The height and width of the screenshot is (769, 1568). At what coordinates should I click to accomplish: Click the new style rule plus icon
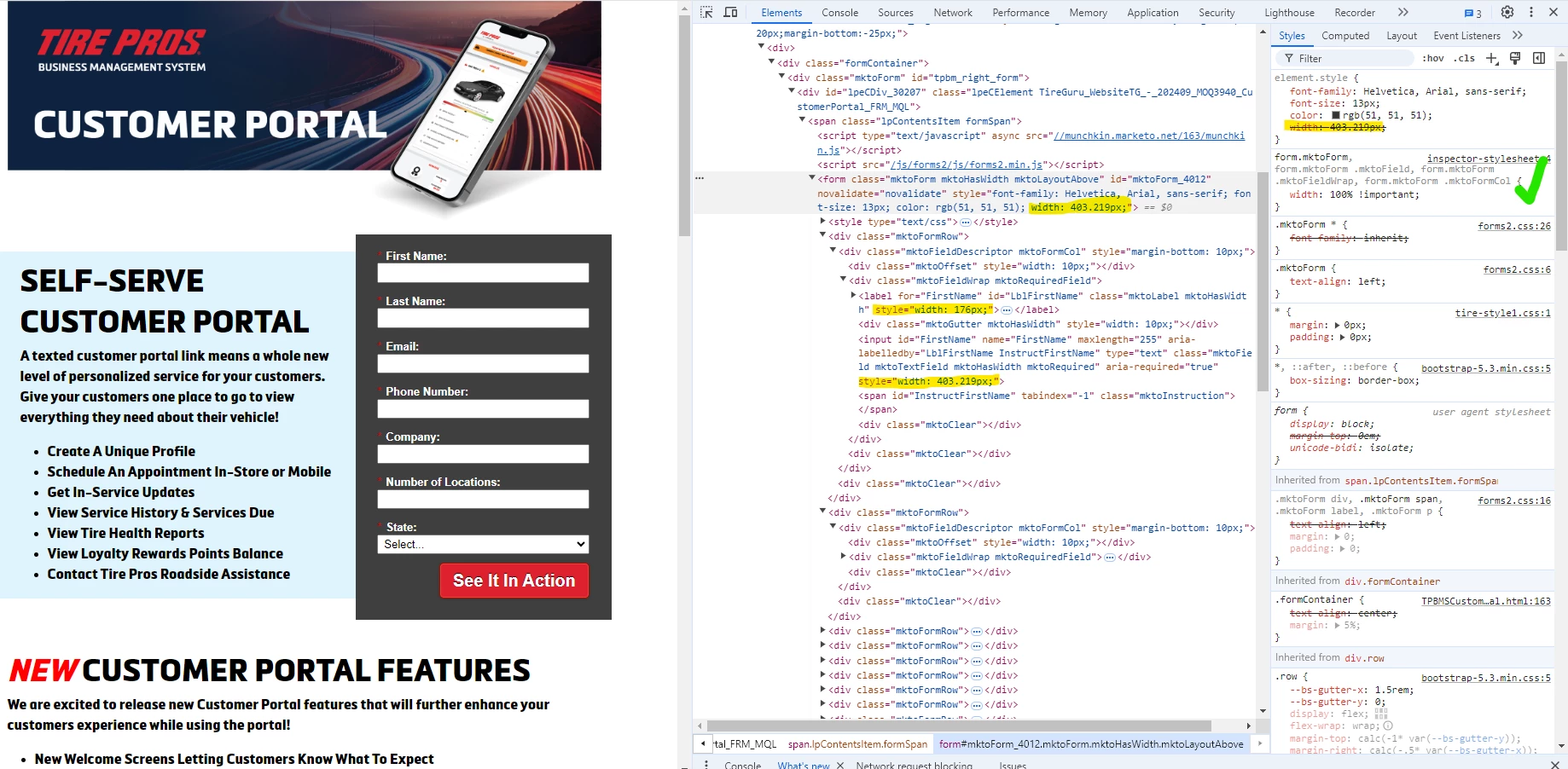click(x=1491, y=58)
